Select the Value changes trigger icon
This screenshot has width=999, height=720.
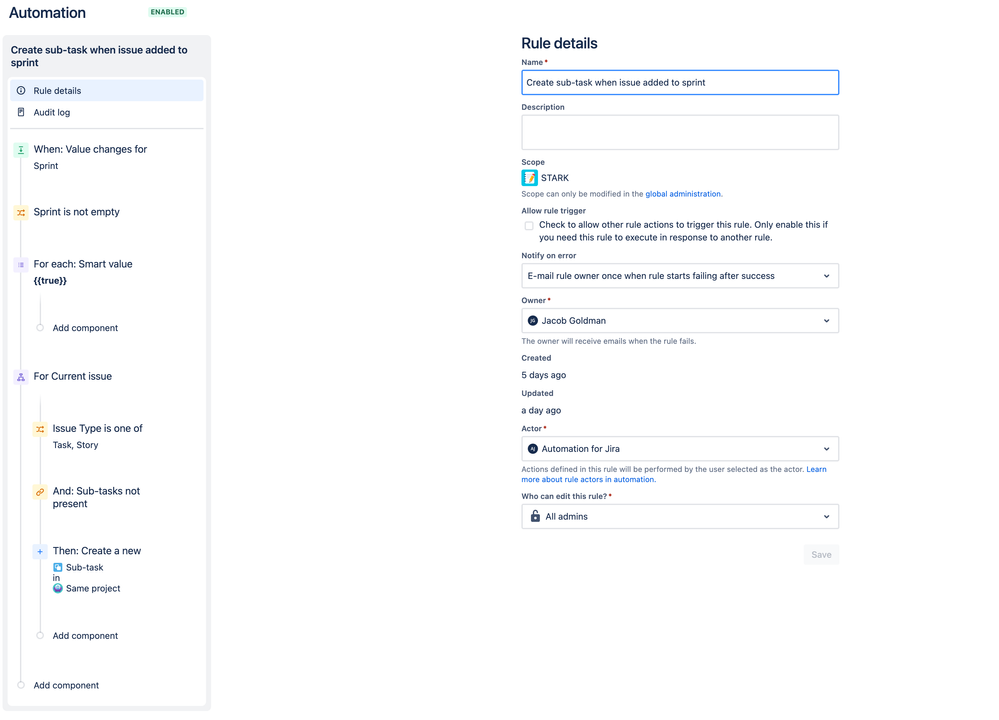(x=21, y=150)
